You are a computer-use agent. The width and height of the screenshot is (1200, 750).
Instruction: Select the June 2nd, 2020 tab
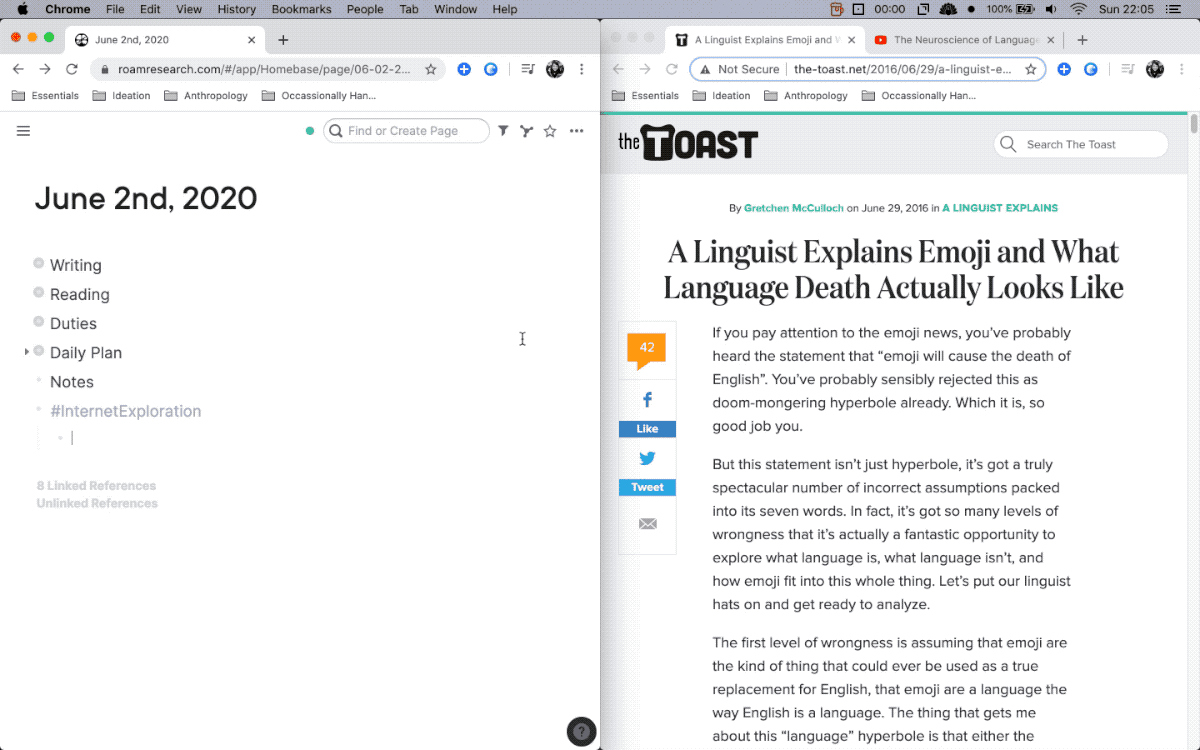click(165, 40)
